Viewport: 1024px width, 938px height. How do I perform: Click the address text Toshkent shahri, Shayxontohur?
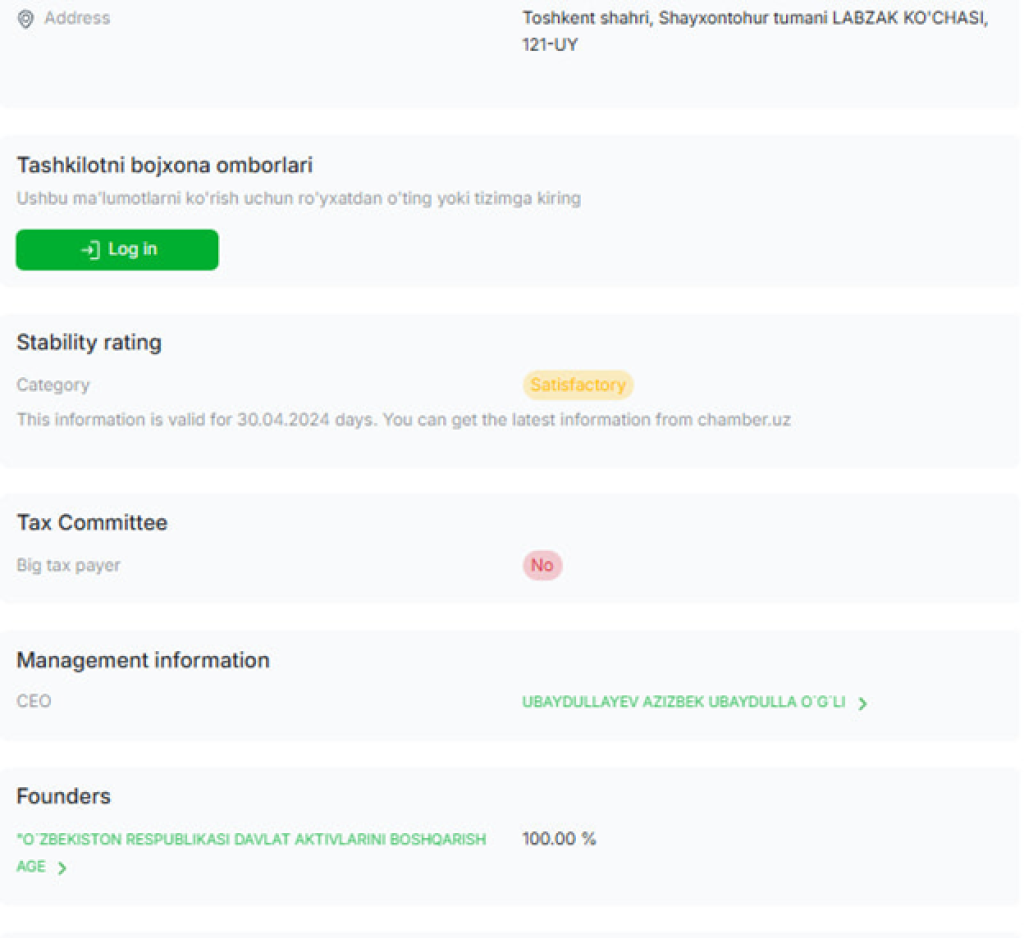pos(755,31)
